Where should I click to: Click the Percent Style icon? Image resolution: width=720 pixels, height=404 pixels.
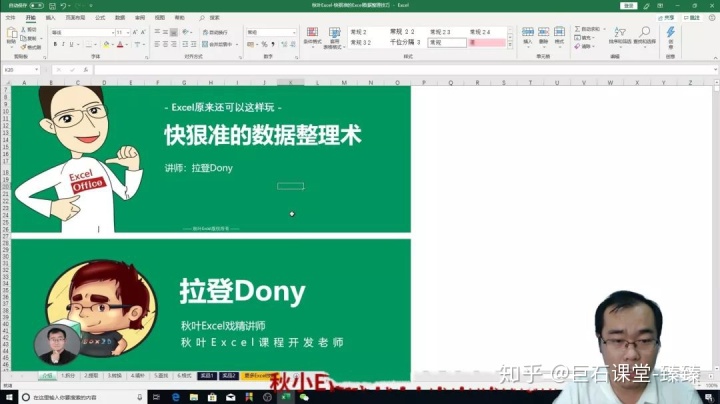coord(264,45)
